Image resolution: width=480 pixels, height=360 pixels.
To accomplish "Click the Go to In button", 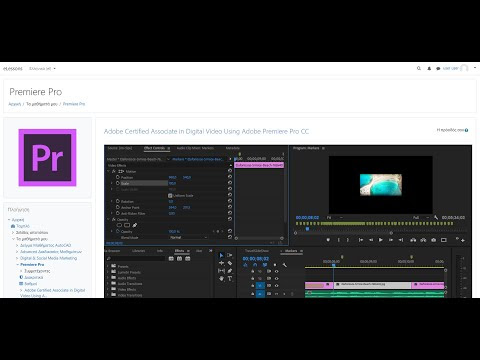I will click(x=361, y=240).
